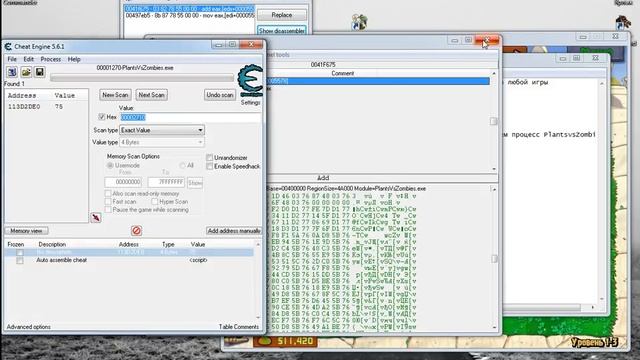The width and height of the screenshot is (640, 360).
Task: Click the Address column header in results
Action: tap(22, 96)
